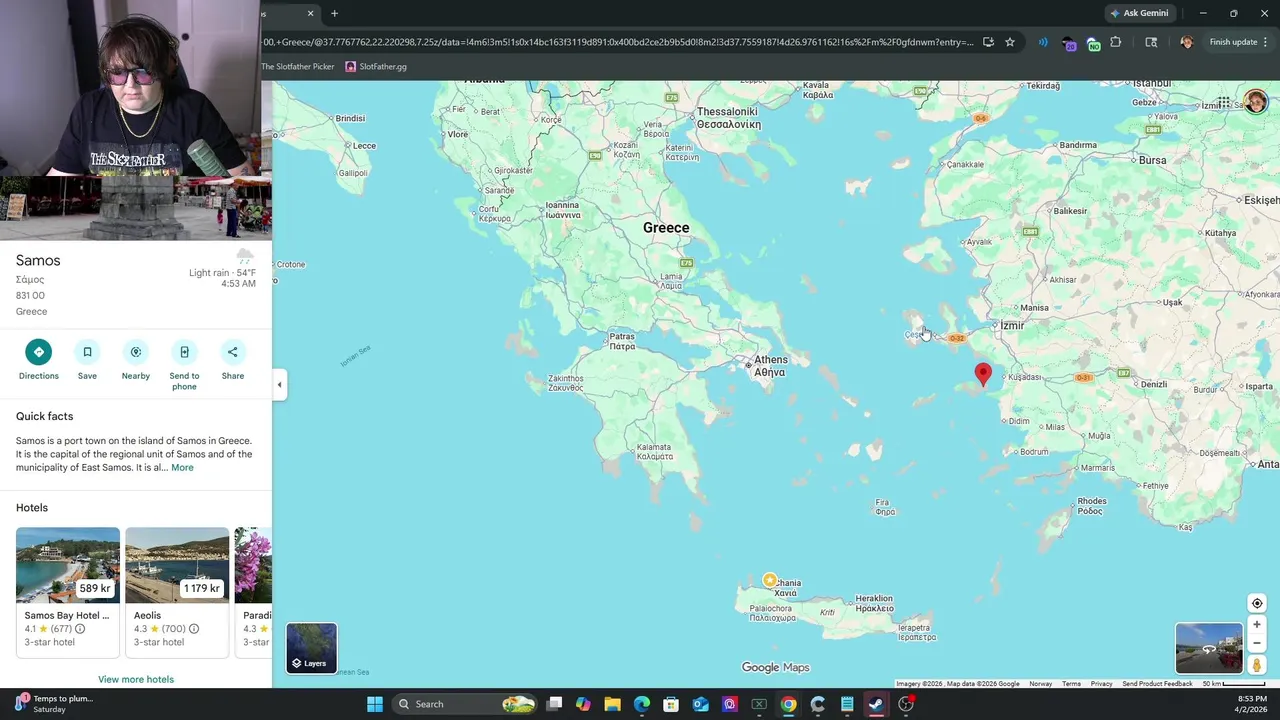Show info for Aeolis hotel rating
Viewport: 1280px width, 720px height.
coord(194,629)
